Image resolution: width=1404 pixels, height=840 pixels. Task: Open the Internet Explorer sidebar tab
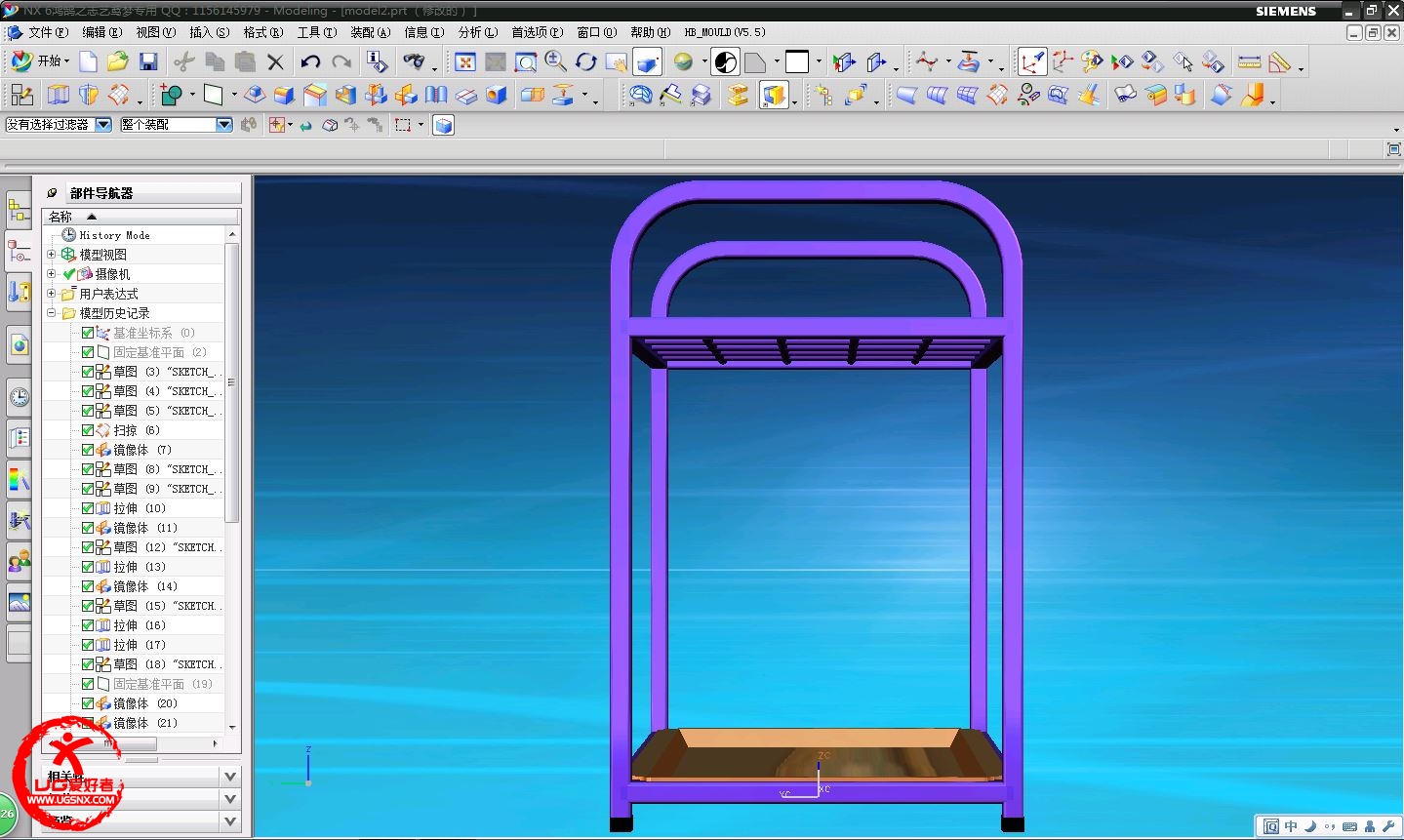(x=19, y=344)
